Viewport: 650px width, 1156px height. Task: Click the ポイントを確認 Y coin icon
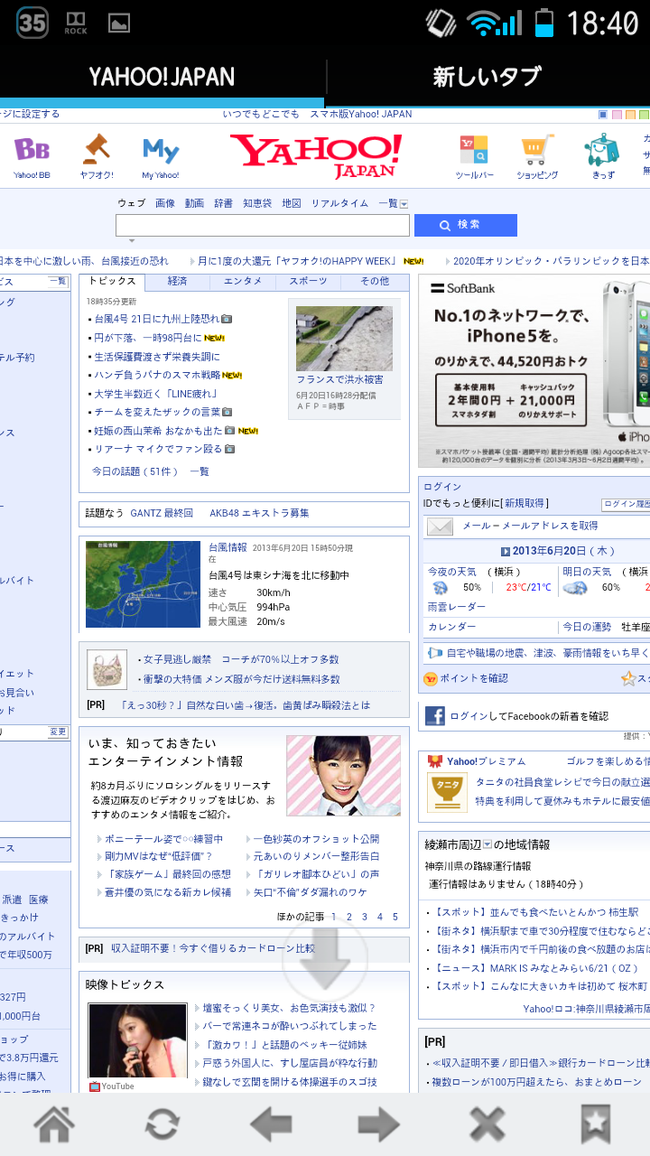(x=430, y=678)
